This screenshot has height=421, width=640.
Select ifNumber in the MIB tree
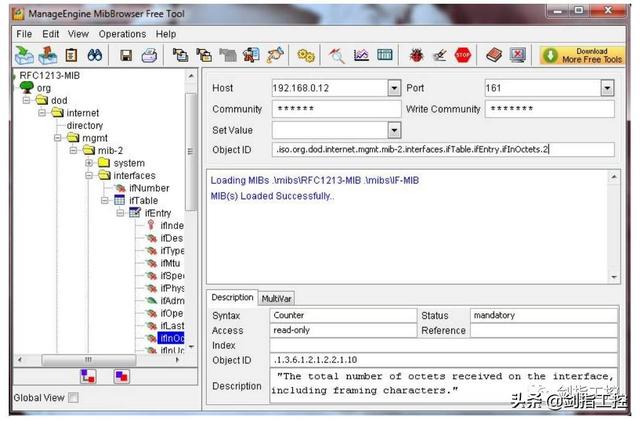[x=149, y=188]
